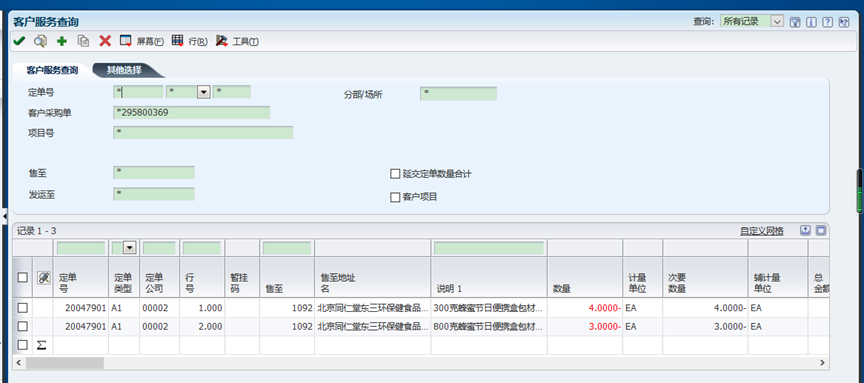Click the 自定义网格 link
Image resolution: width=864 pixels, height=383 pixels.
coord(762,231)
